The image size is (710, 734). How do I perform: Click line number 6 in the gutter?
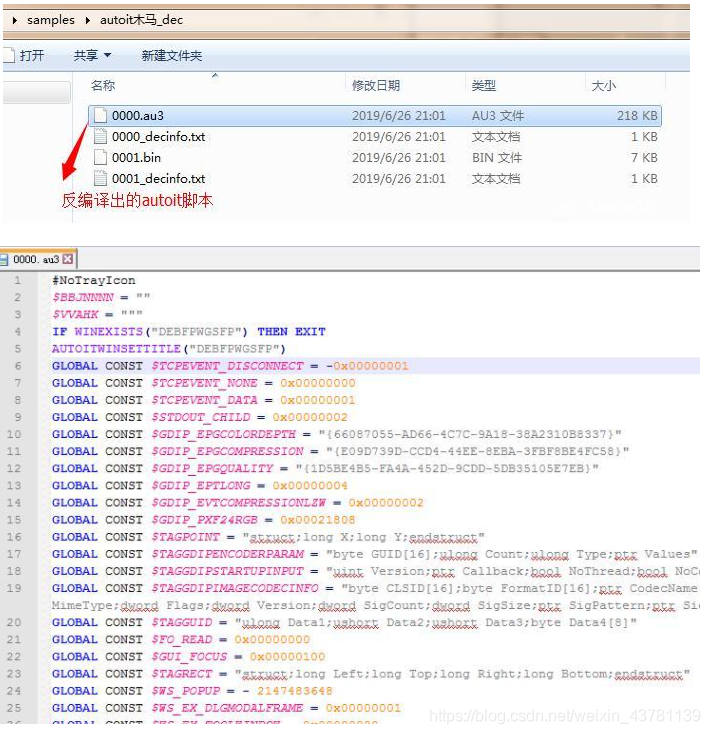coord(17,366)
